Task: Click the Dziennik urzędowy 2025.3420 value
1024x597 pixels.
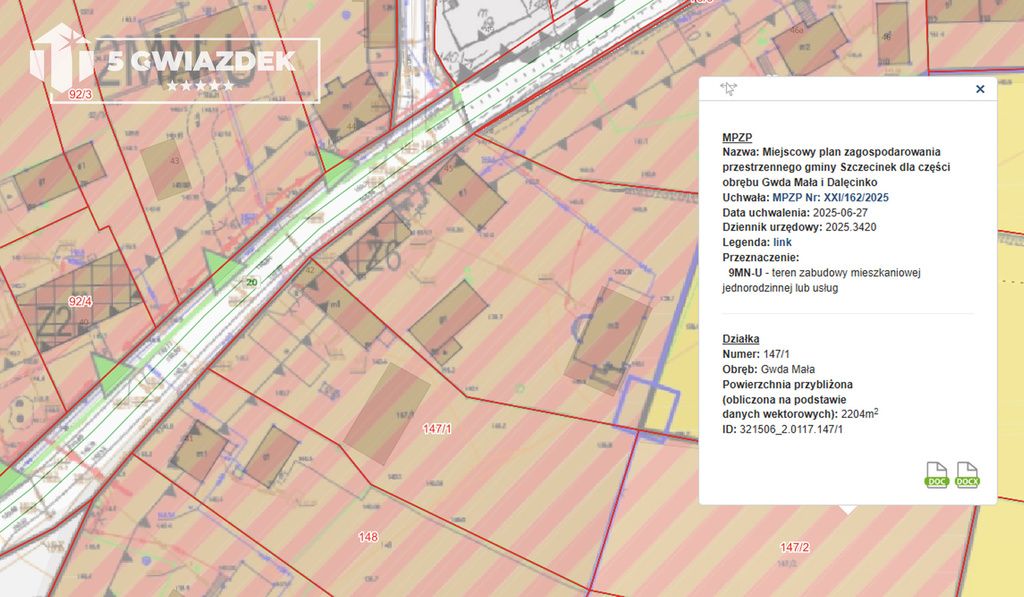Action: [850, 227]
